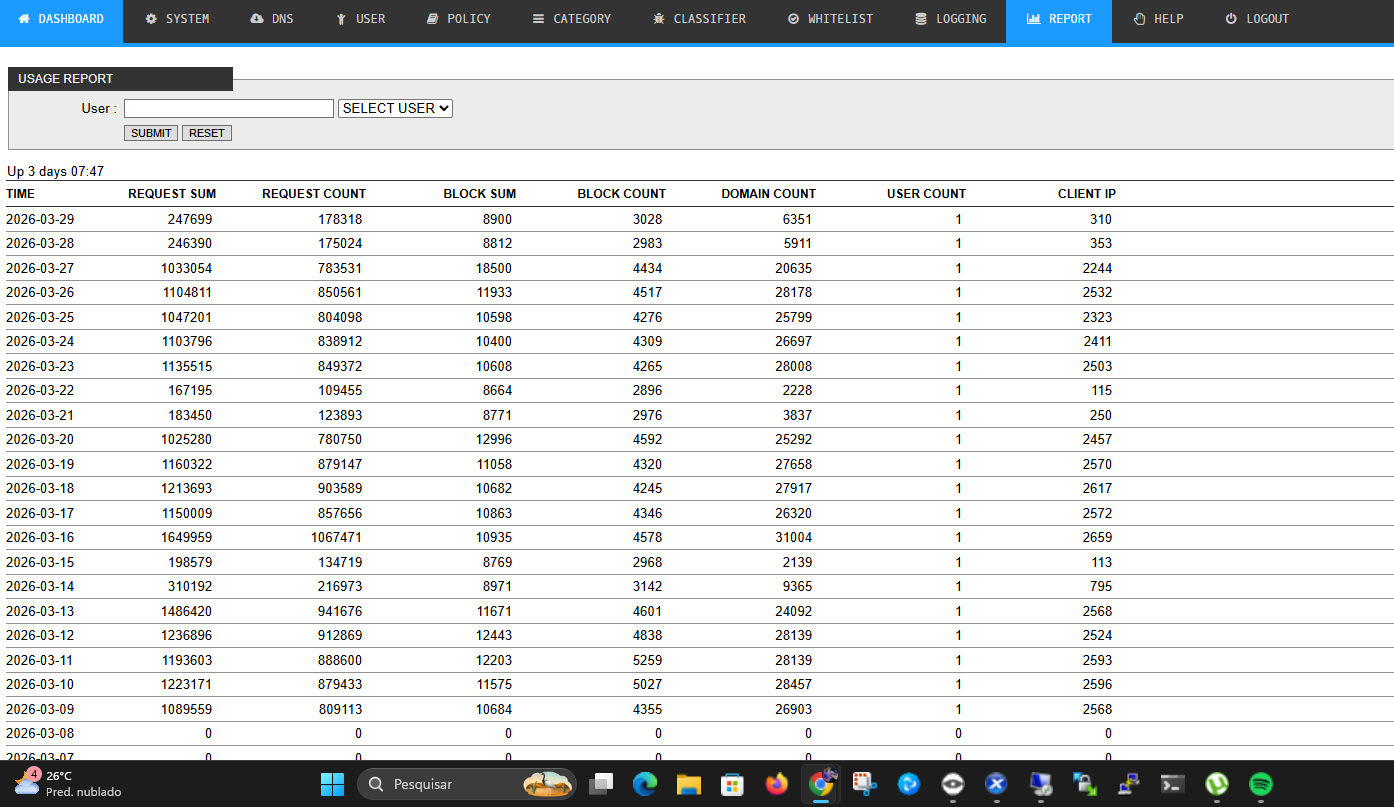Click the BLOCK COUNT column header

pyautogui.click(x=622, y=194)
